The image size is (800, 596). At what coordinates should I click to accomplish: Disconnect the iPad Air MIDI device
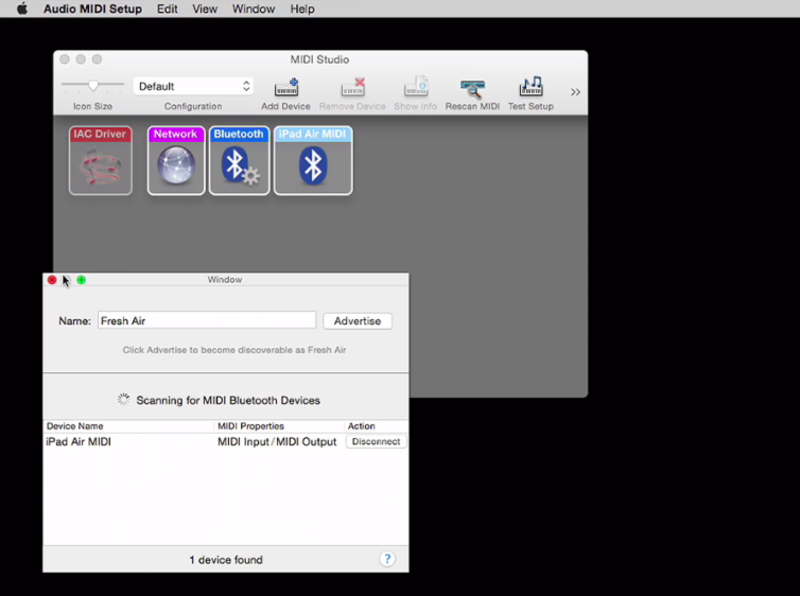(376, 441)
